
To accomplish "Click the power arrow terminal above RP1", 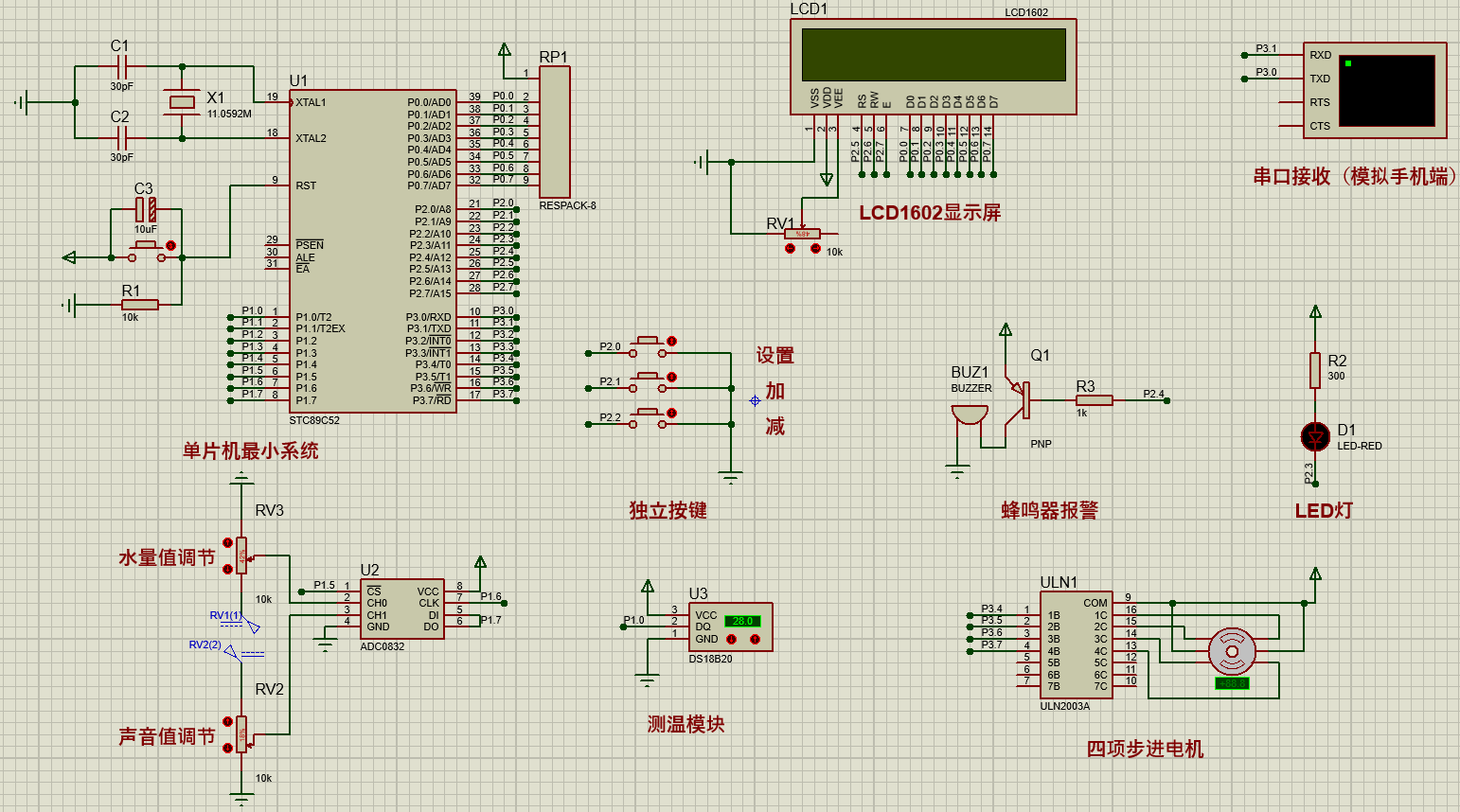I will coord(505,50).
